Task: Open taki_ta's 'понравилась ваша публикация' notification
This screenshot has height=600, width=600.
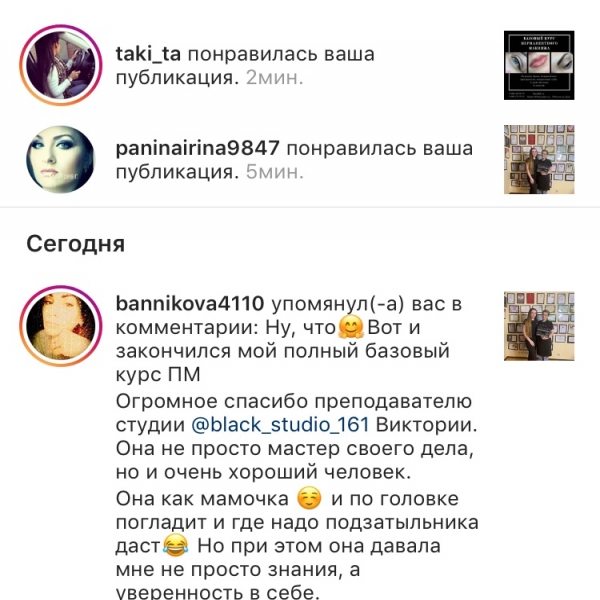Action: click(x=245, y=66)
